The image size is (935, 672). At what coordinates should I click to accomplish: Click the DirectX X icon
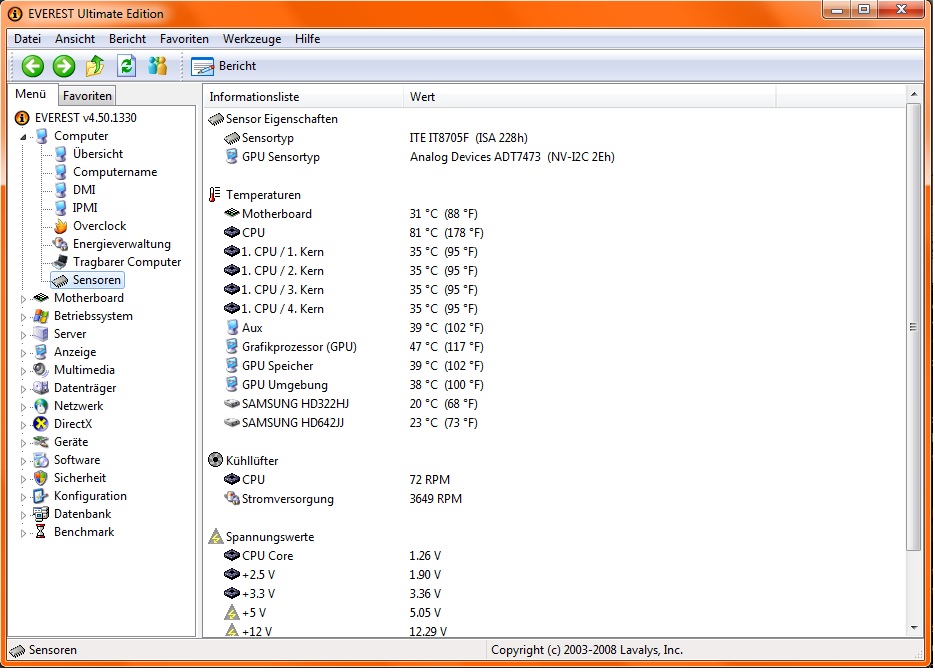pos(41,424)
